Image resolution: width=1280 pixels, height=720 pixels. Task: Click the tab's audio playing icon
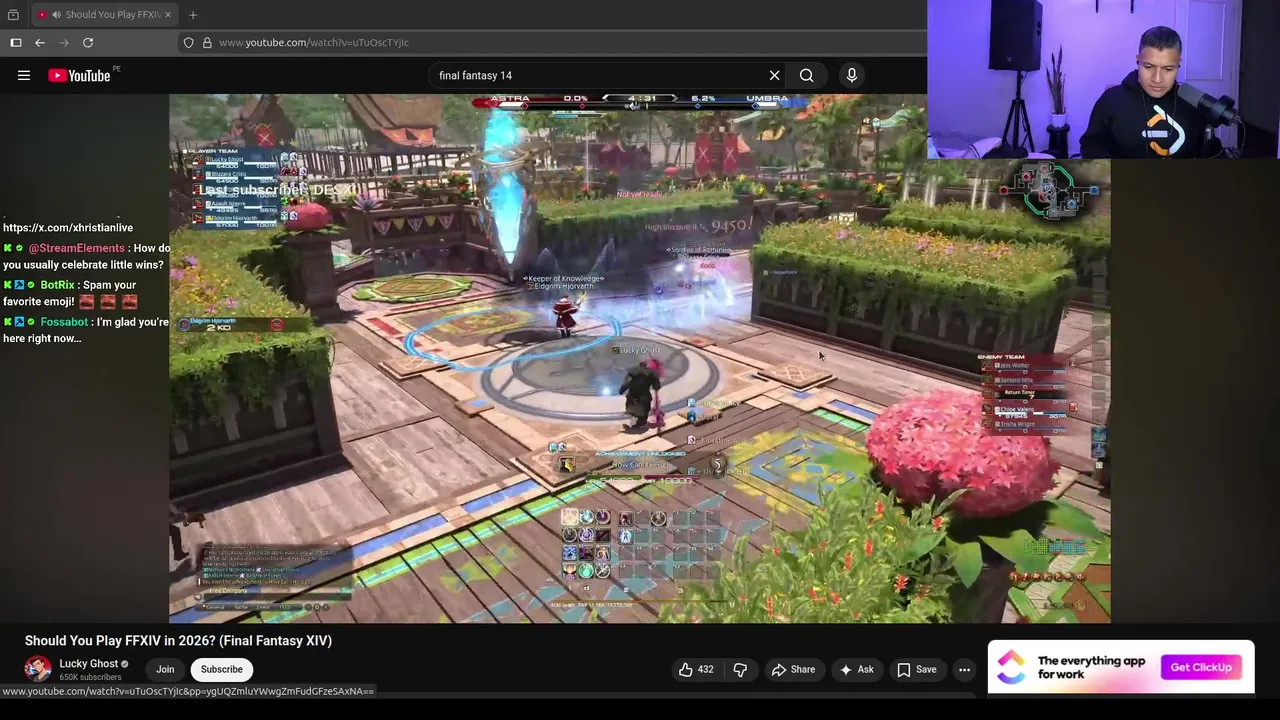(56, 14)
